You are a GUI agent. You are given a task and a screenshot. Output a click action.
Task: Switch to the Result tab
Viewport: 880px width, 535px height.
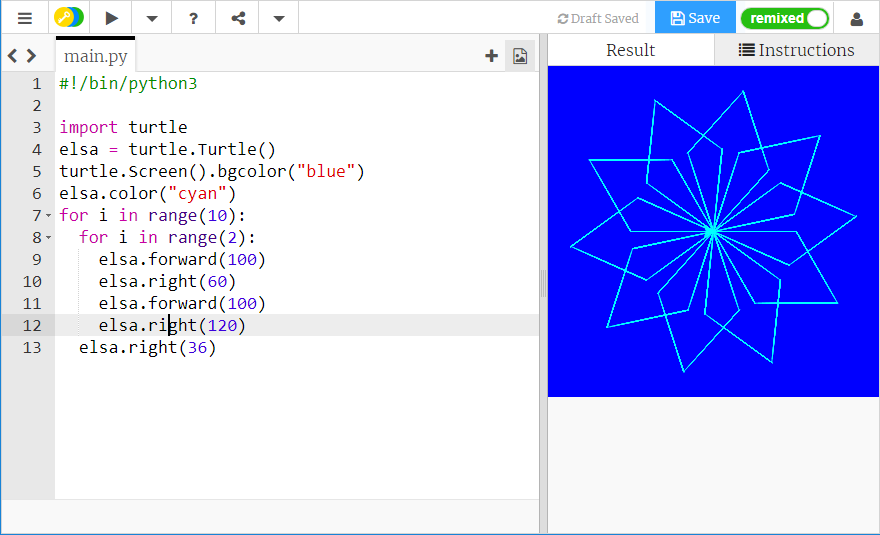[x=631, y=50]
